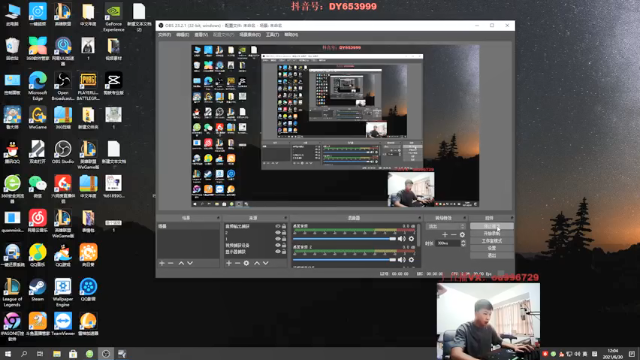The height and width of the screenshot is (360, 640).
Task: Select the scene entry in scenes list
Action: [x=188, y=226]
